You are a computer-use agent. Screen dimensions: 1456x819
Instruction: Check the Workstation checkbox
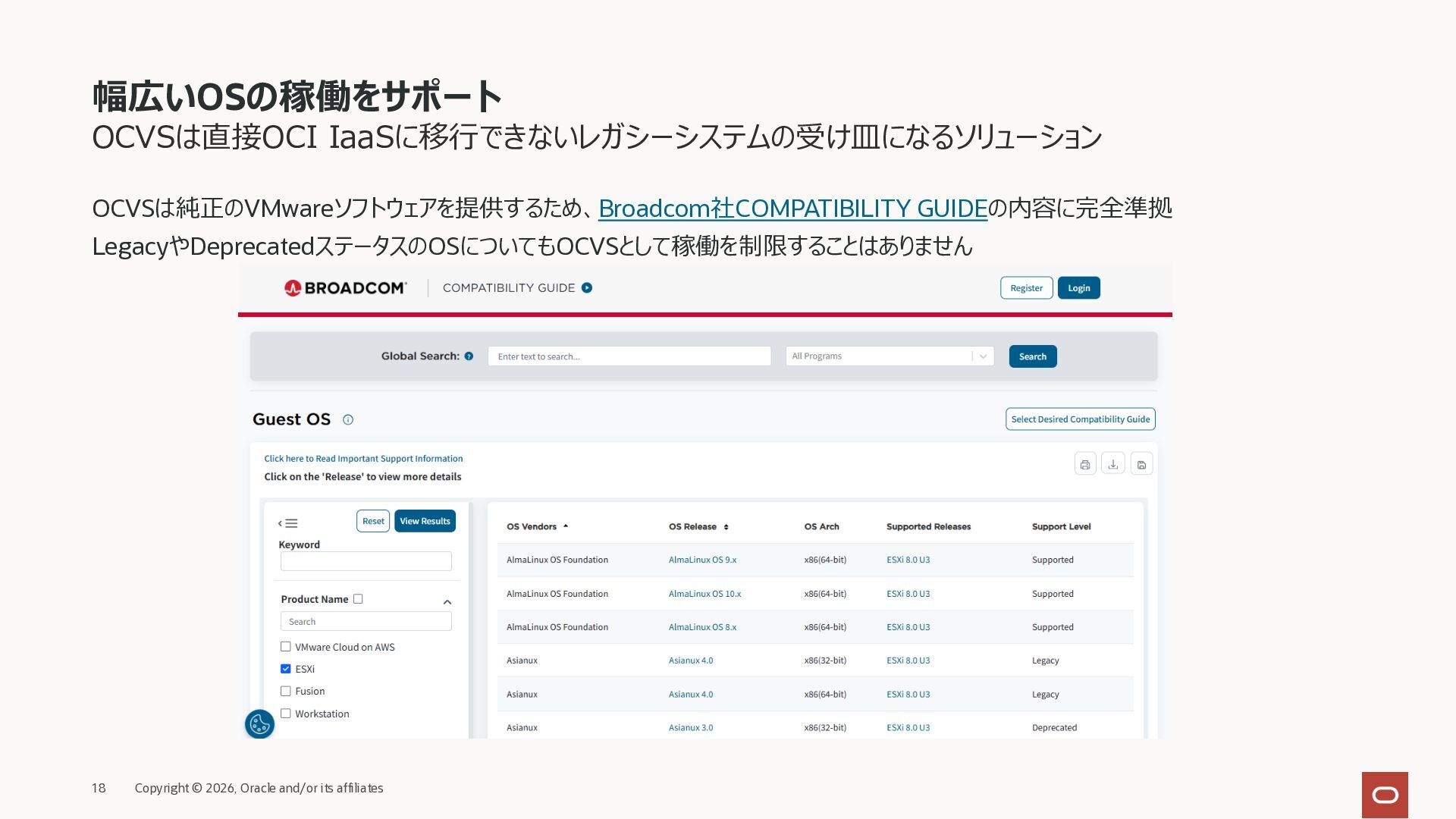point(286,714)
